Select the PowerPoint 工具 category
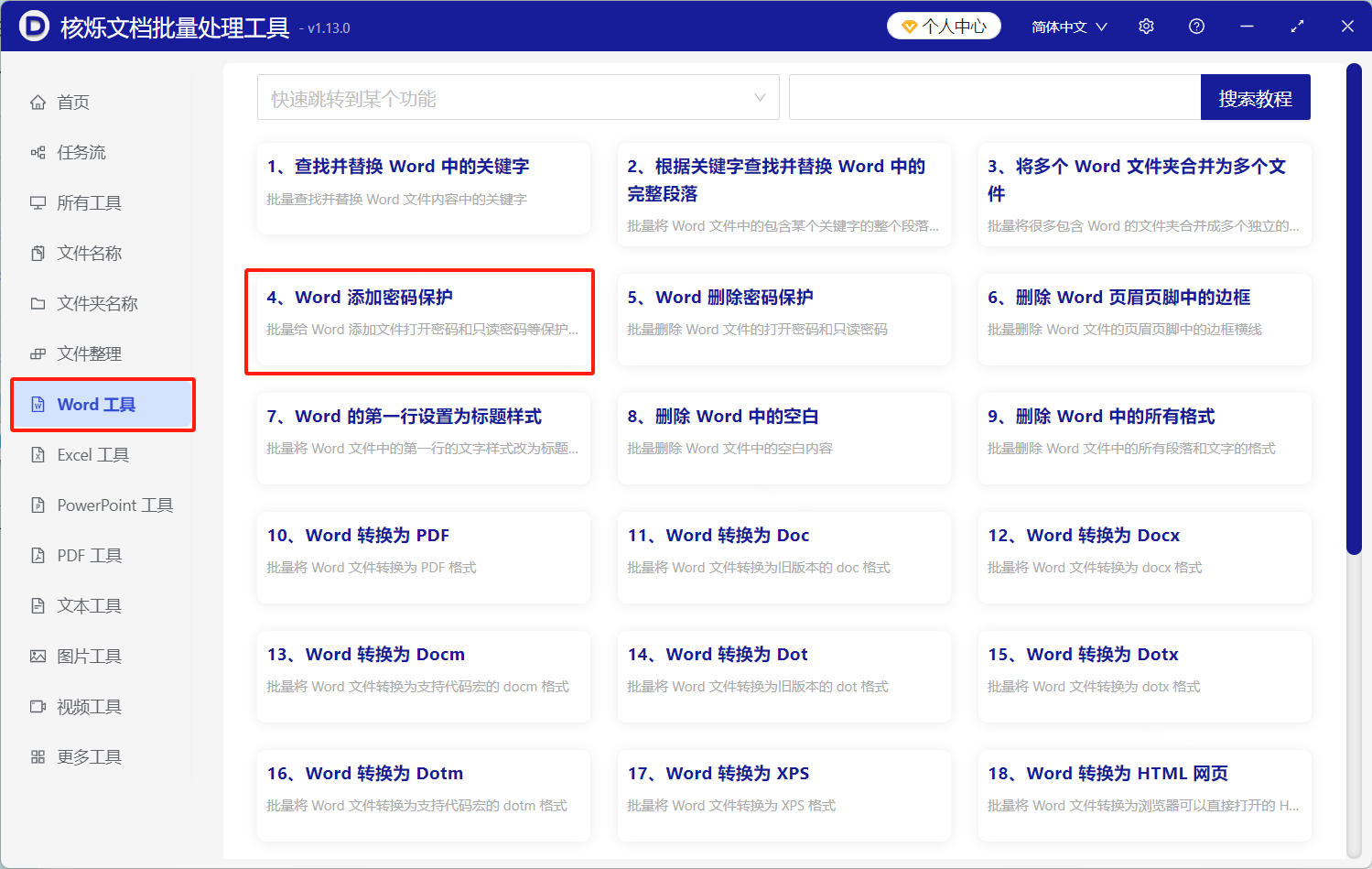Viewport: 1372px width, 869px height. click(113, 505)
